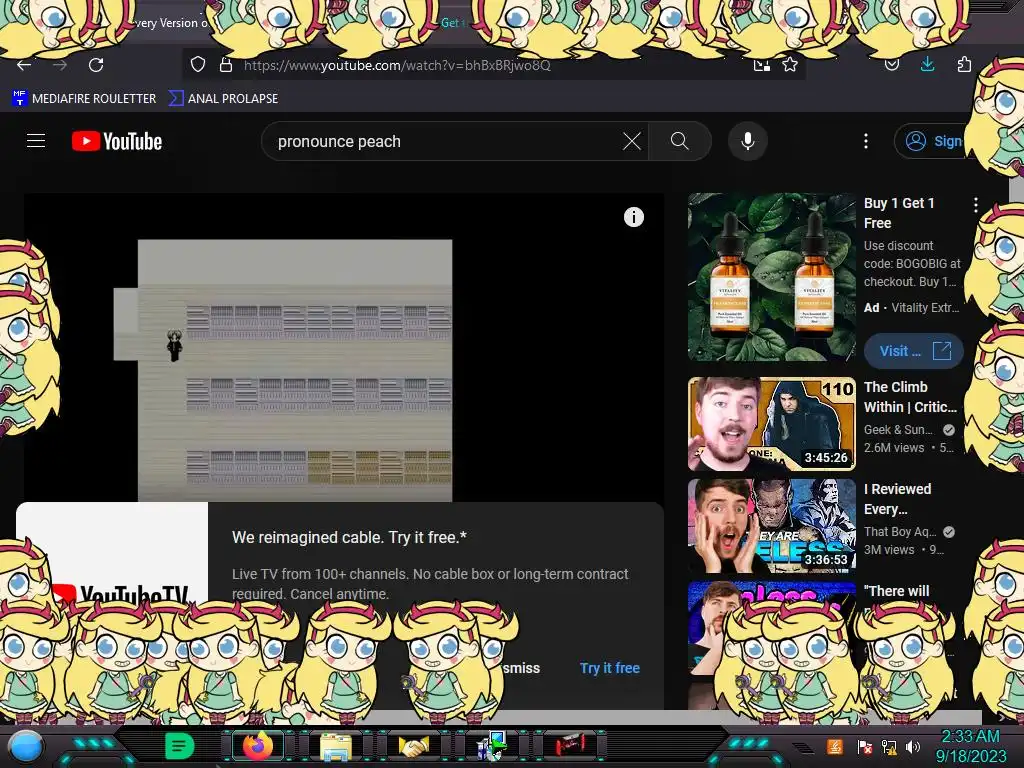This screenshot has width=1024, height=768.
Task: Click Try it free on the promo
Action: click(610, 668)
